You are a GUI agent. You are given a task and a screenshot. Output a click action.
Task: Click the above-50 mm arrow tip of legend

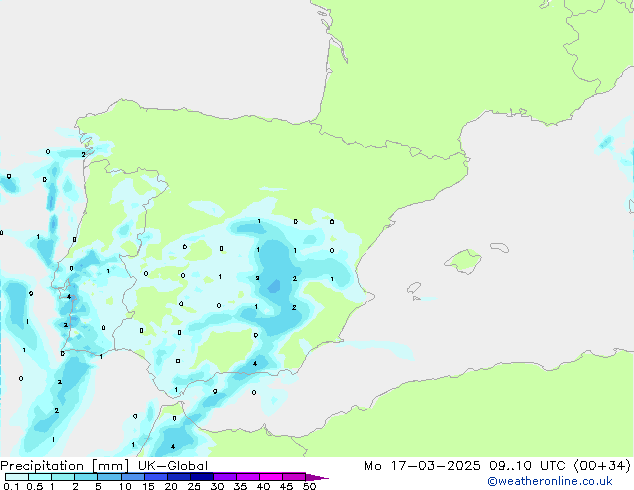click(317, 477)
